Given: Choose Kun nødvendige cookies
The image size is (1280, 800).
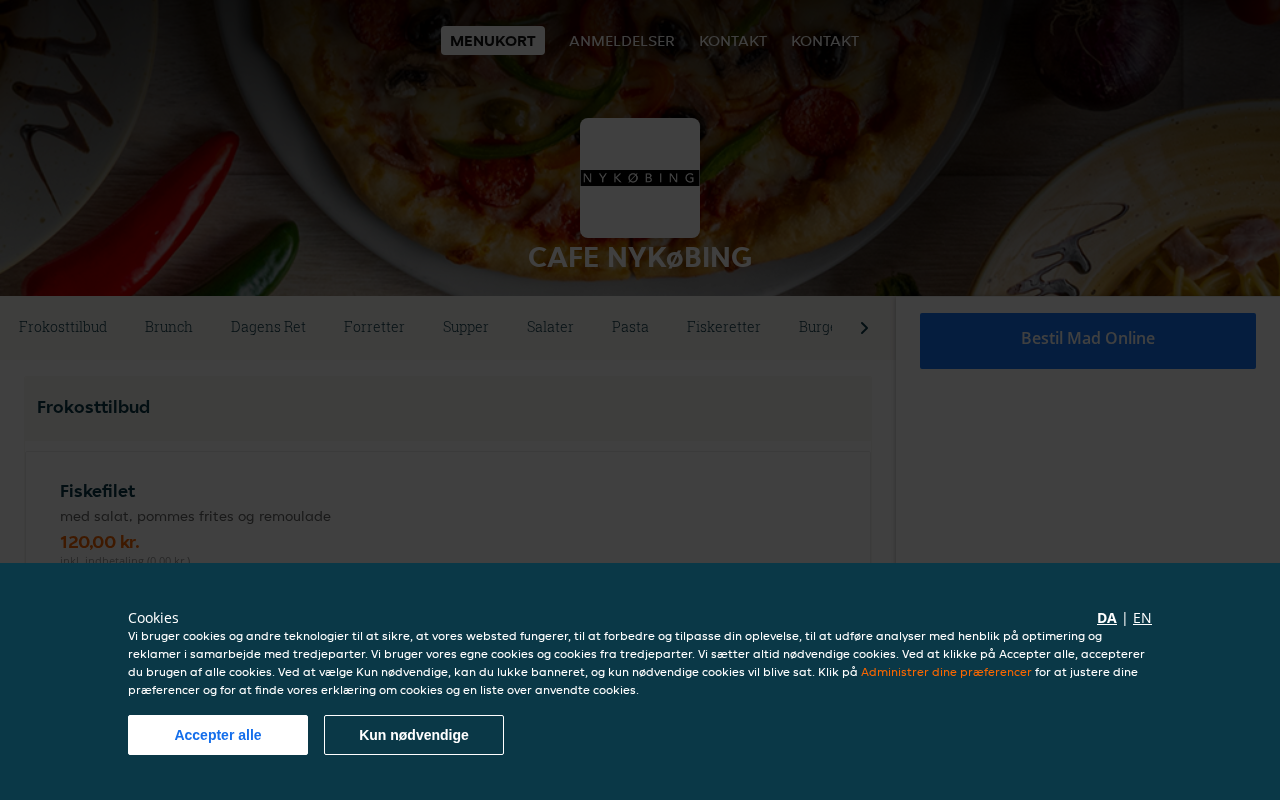Looking at the screenshot, I should (x=414, y=735).
